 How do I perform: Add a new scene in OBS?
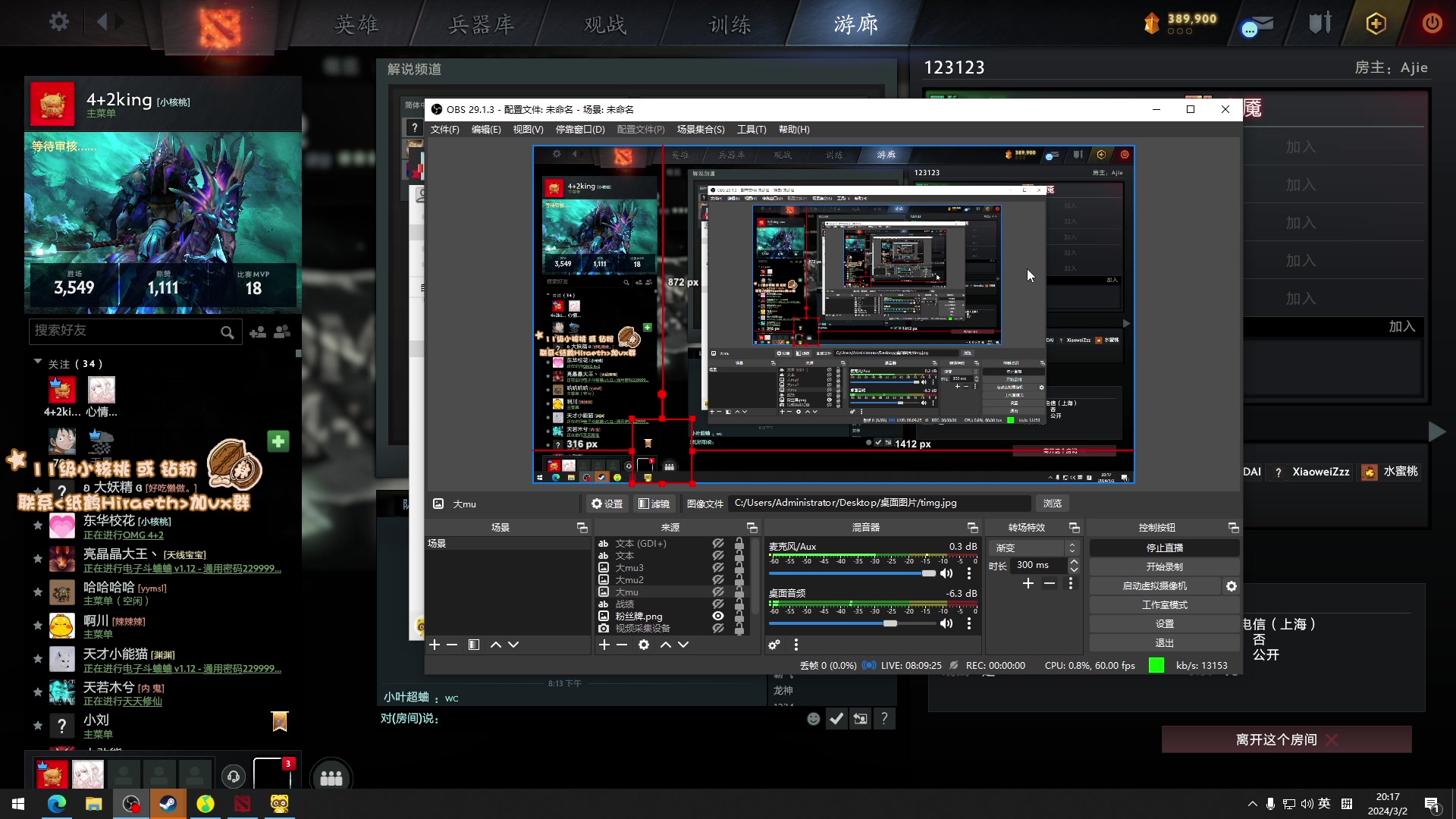(435, 645)
